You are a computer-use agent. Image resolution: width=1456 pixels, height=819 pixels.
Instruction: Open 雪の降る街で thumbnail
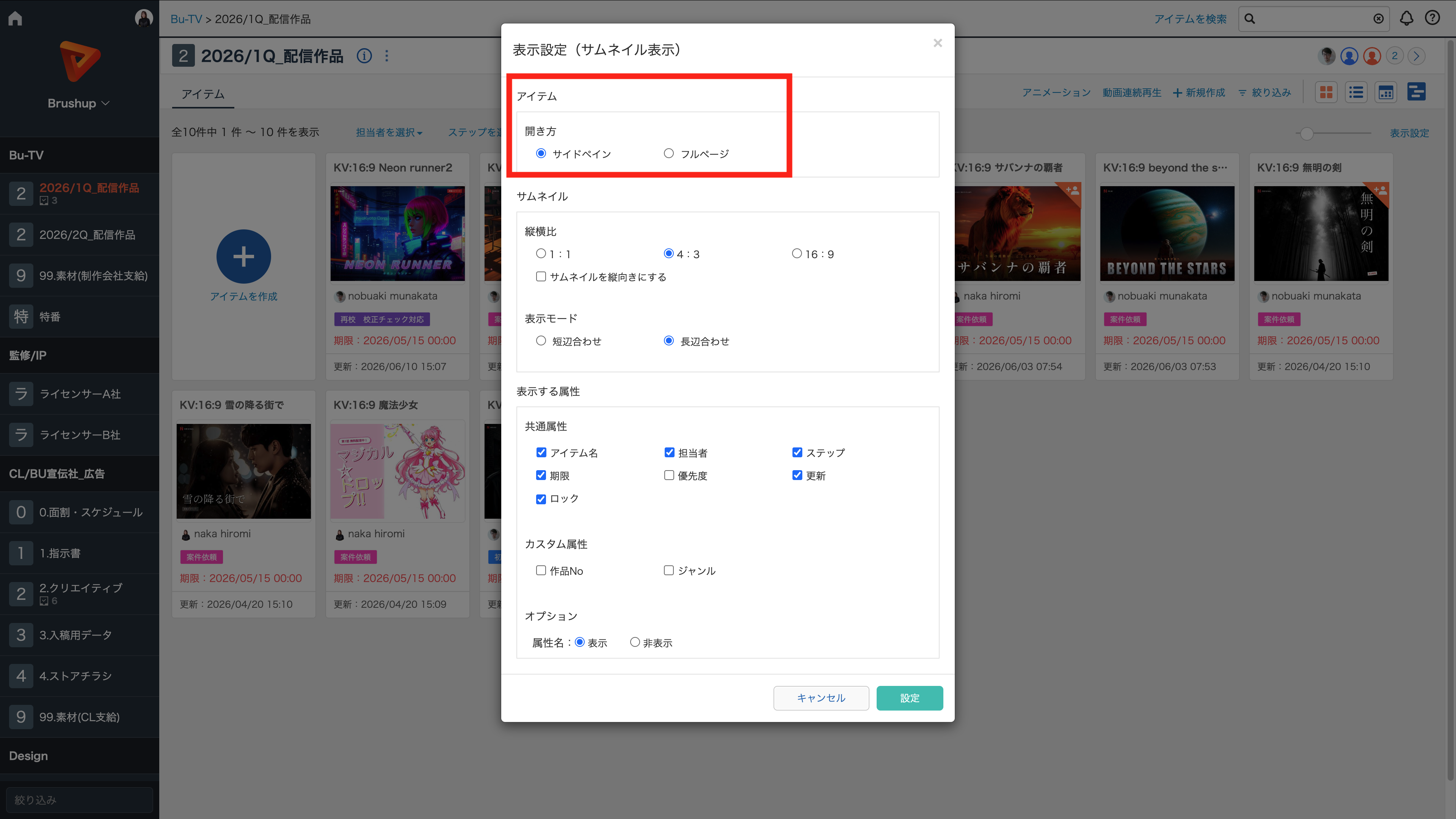(x=243, y=471)
